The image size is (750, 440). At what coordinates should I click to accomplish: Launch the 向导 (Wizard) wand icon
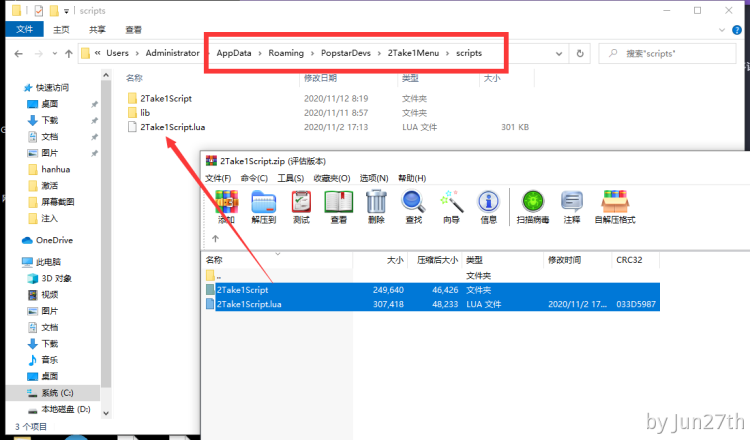pyautogui.click(x=451, y=205)
